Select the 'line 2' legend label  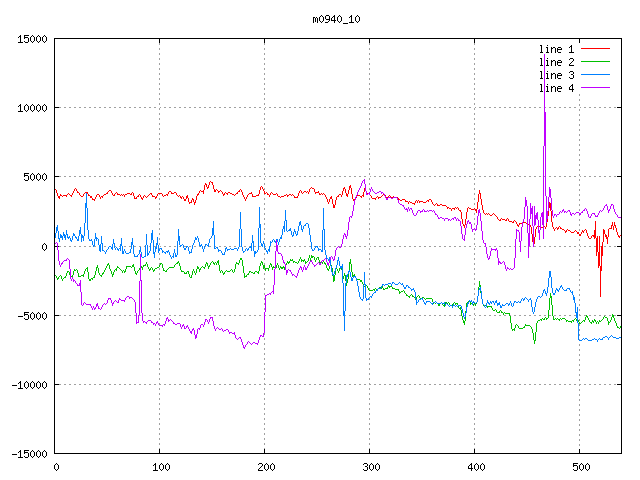pos(556,62)
